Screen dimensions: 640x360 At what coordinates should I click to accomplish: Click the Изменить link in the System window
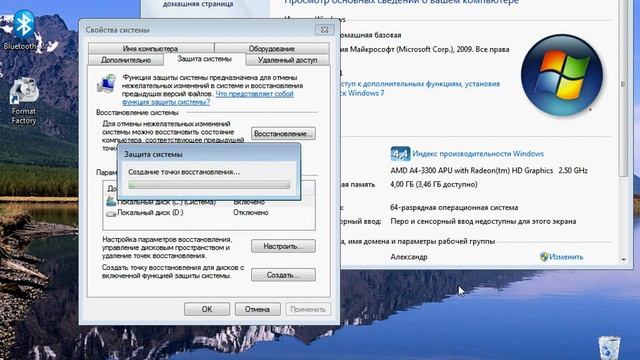pos(566,257)
